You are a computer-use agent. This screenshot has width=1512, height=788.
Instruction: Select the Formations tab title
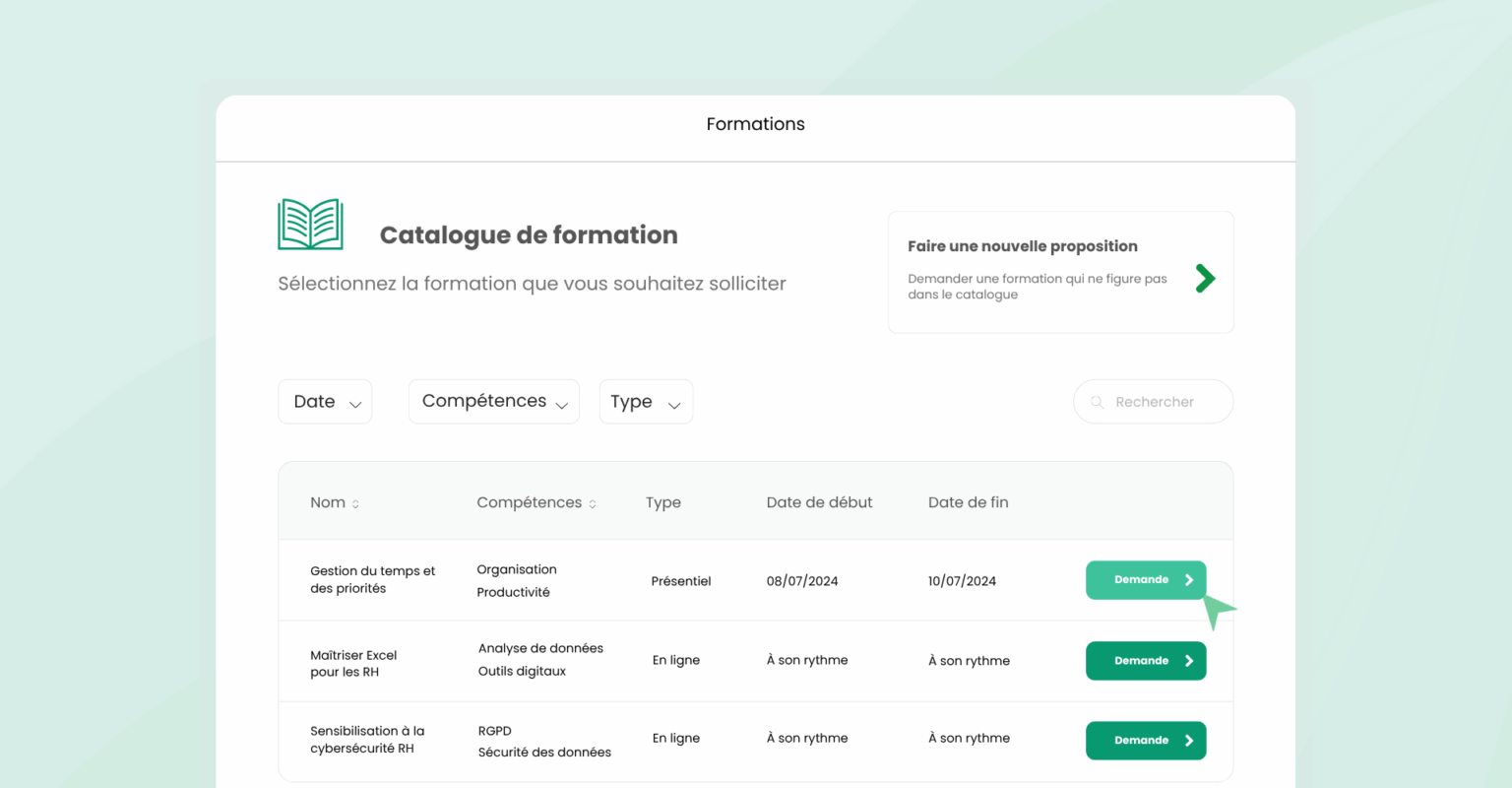755,124
